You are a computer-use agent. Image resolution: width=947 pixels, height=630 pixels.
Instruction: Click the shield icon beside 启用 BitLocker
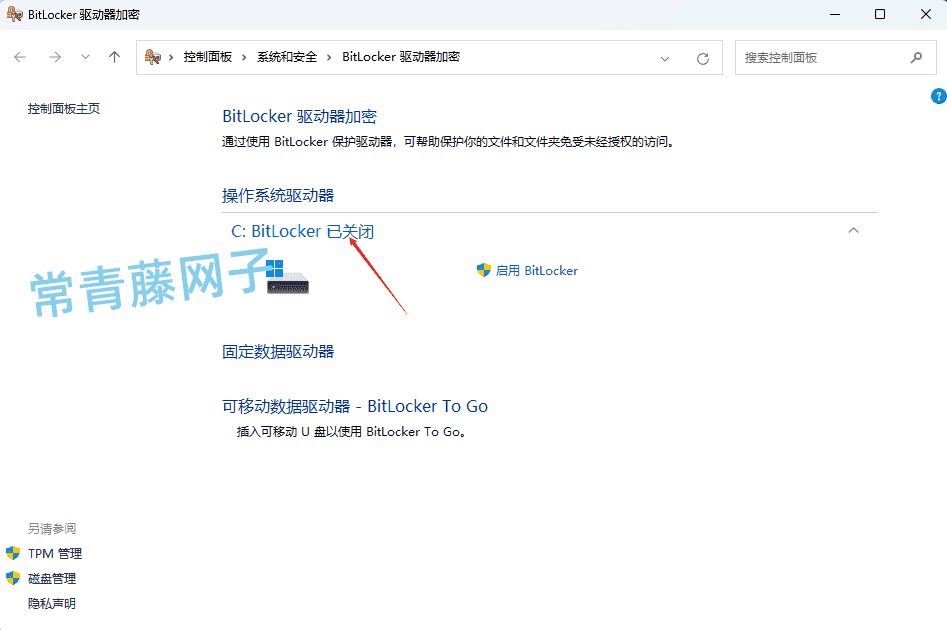pos(484,270)
